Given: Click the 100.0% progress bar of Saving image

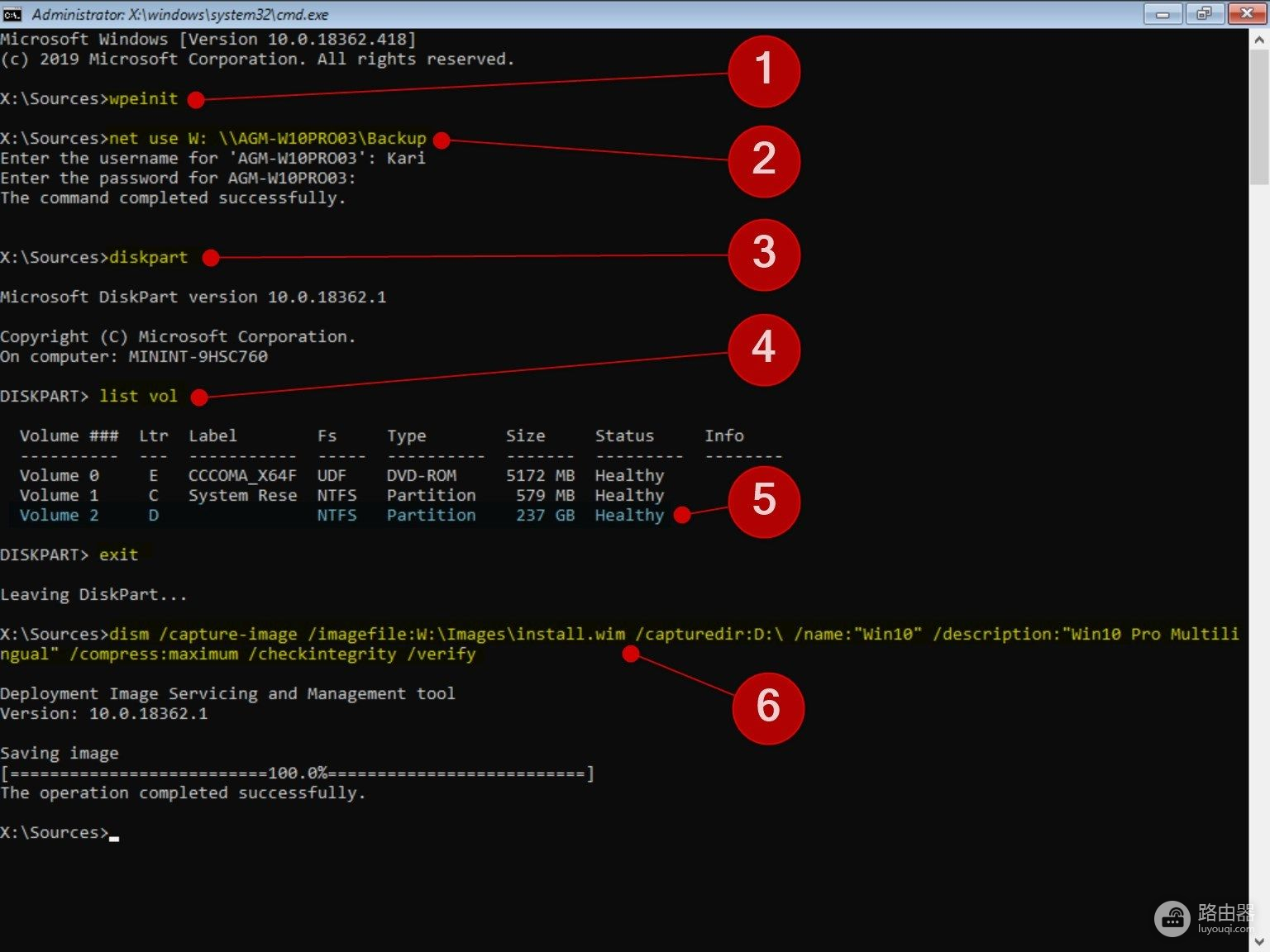Looking at the screenshot, I should 298,773.
